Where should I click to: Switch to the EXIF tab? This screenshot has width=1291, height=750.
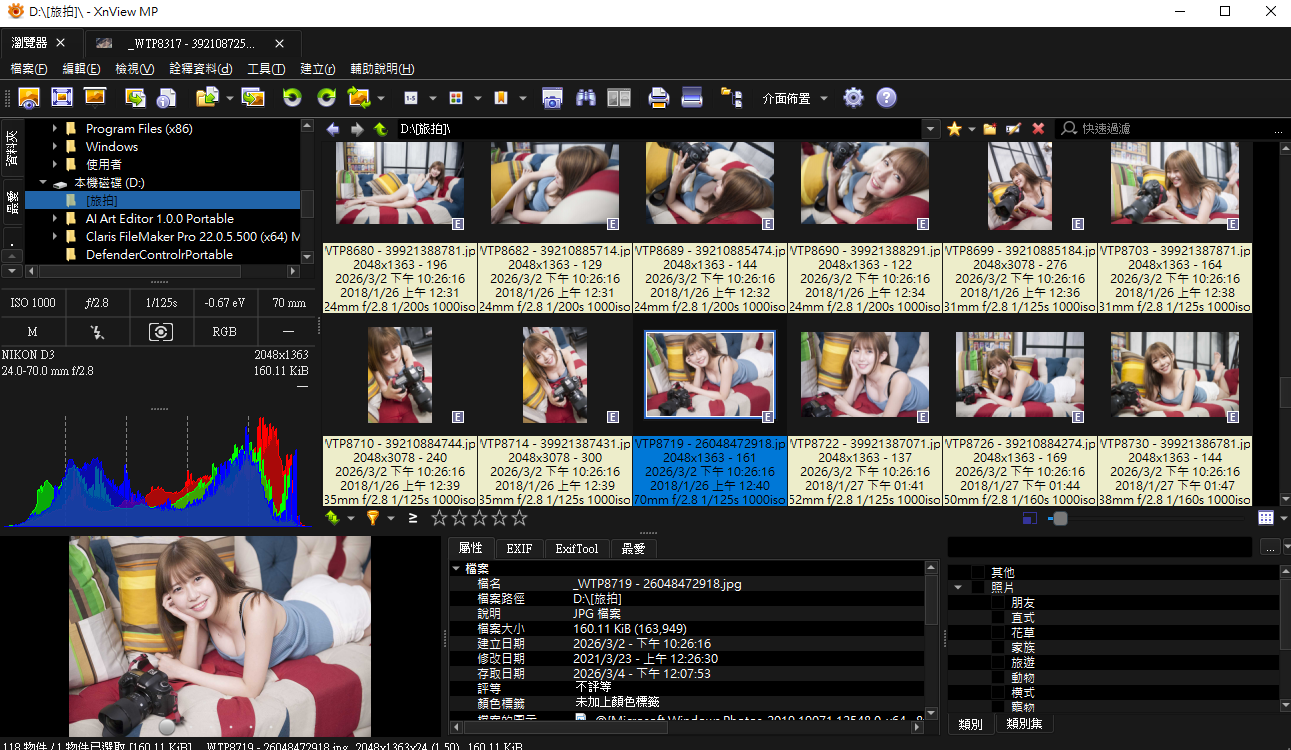[x=519, y=548]
